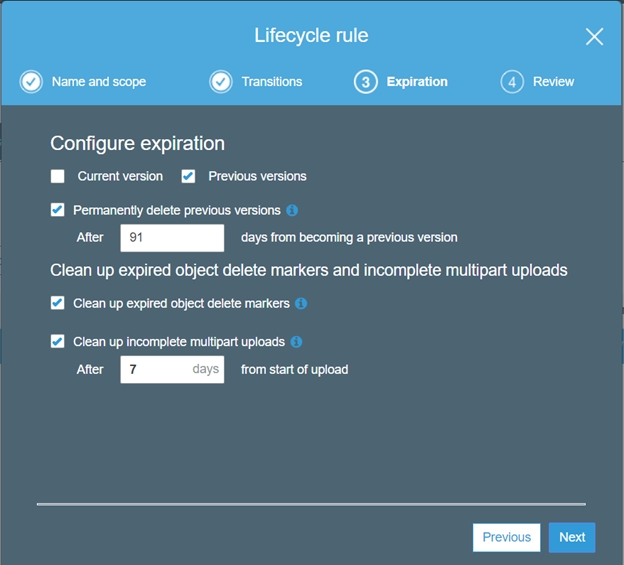624x565 pixels.
Task: Toggle Permanently delete previous versions checkbox
Action: coord(58,211)
